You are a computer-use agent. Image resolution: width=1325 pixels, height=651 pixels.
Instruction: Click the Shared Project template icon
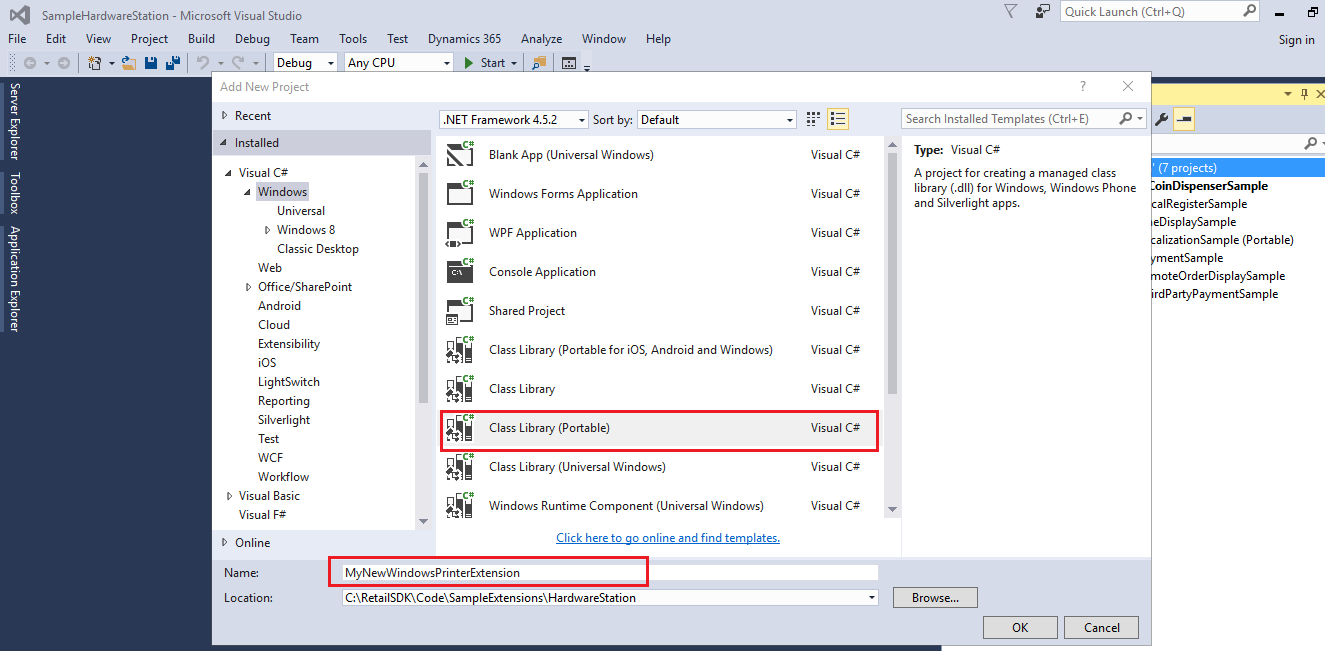pos(460,310)
